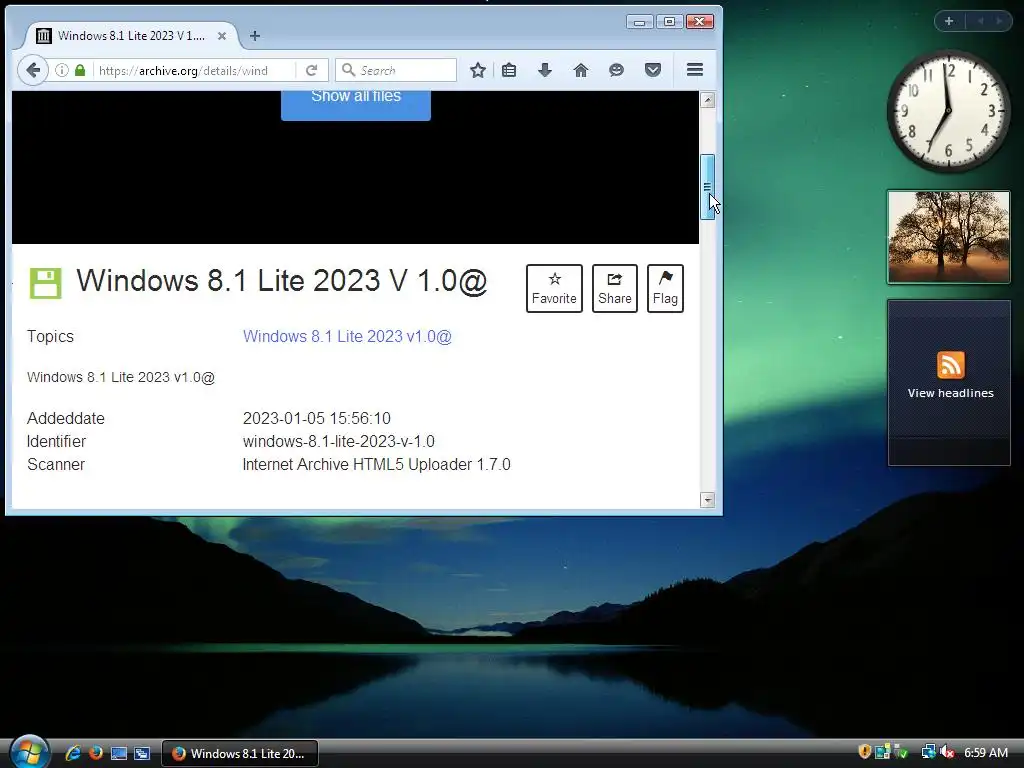This screenshot has width=1024, height=768.
Task: Flag this item with the Flag button
Action: (665, 288)
